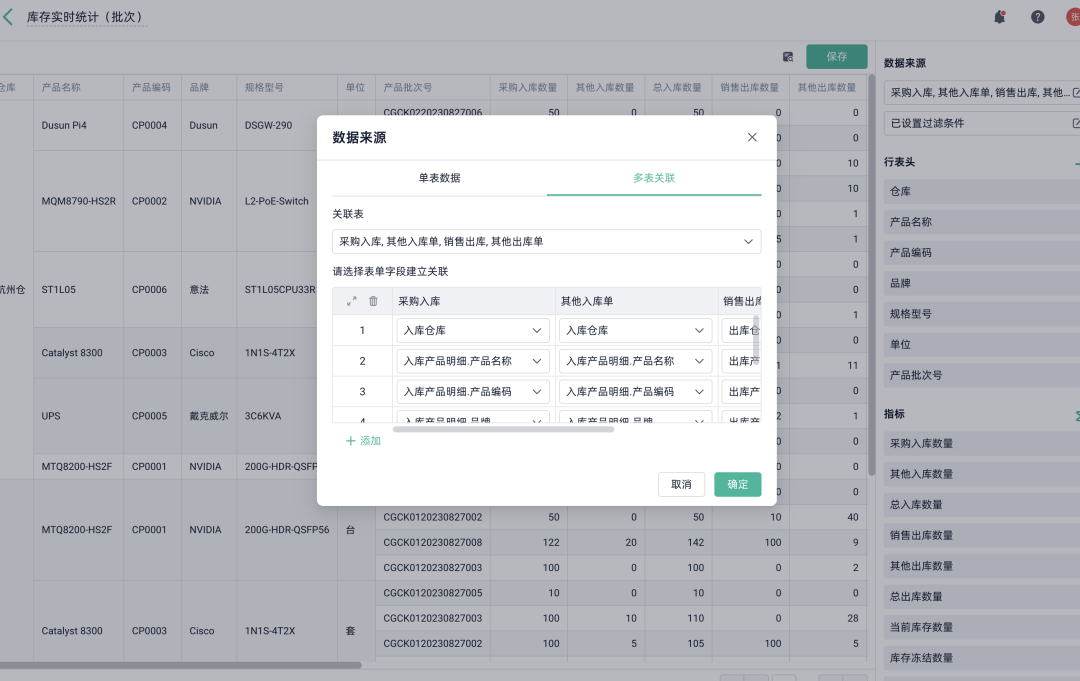Click the 取消 button
The width and height of the screenshot is (1080, 681).
[681, 484]
